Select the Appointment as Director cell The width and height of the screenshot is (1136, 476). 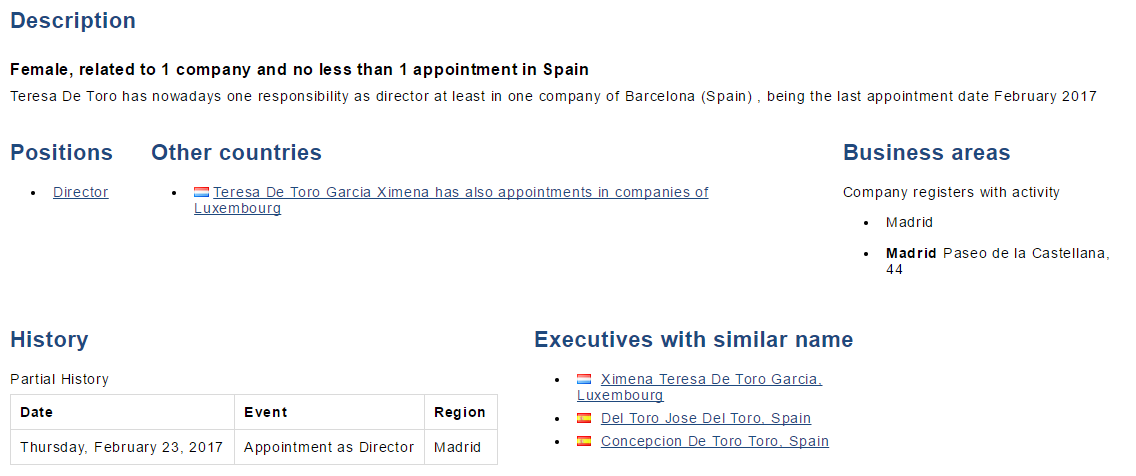pos(330,447)
